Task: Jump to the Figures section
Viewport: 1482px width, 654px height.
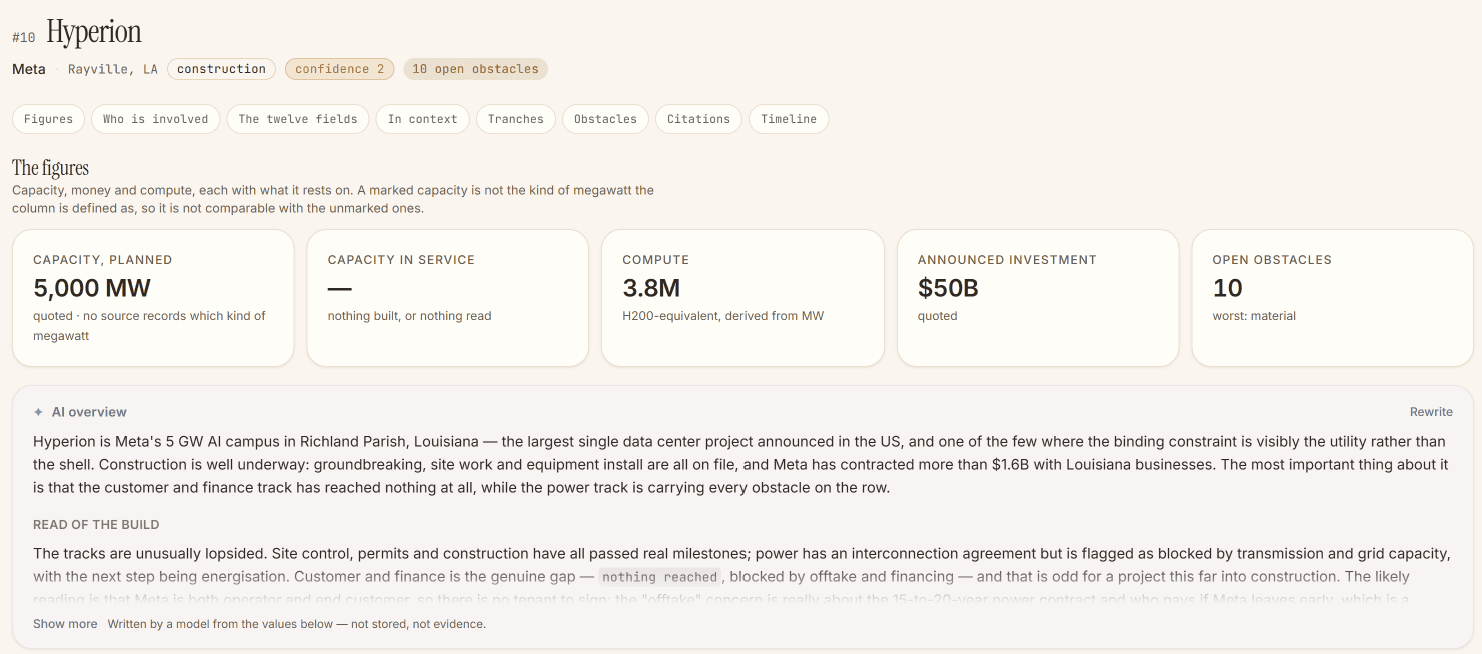Action: click(x=48, y=119)
